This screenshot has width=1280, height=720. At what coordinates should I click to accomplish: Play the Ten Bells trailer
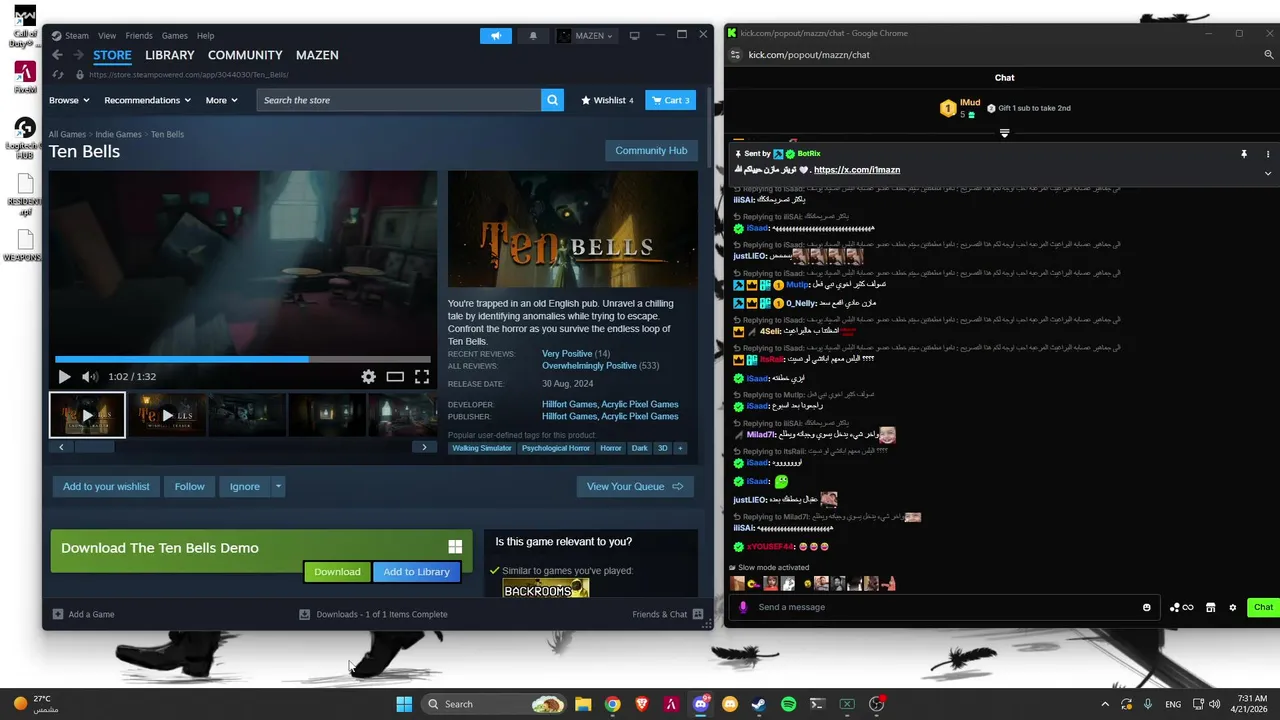(64, 377)
